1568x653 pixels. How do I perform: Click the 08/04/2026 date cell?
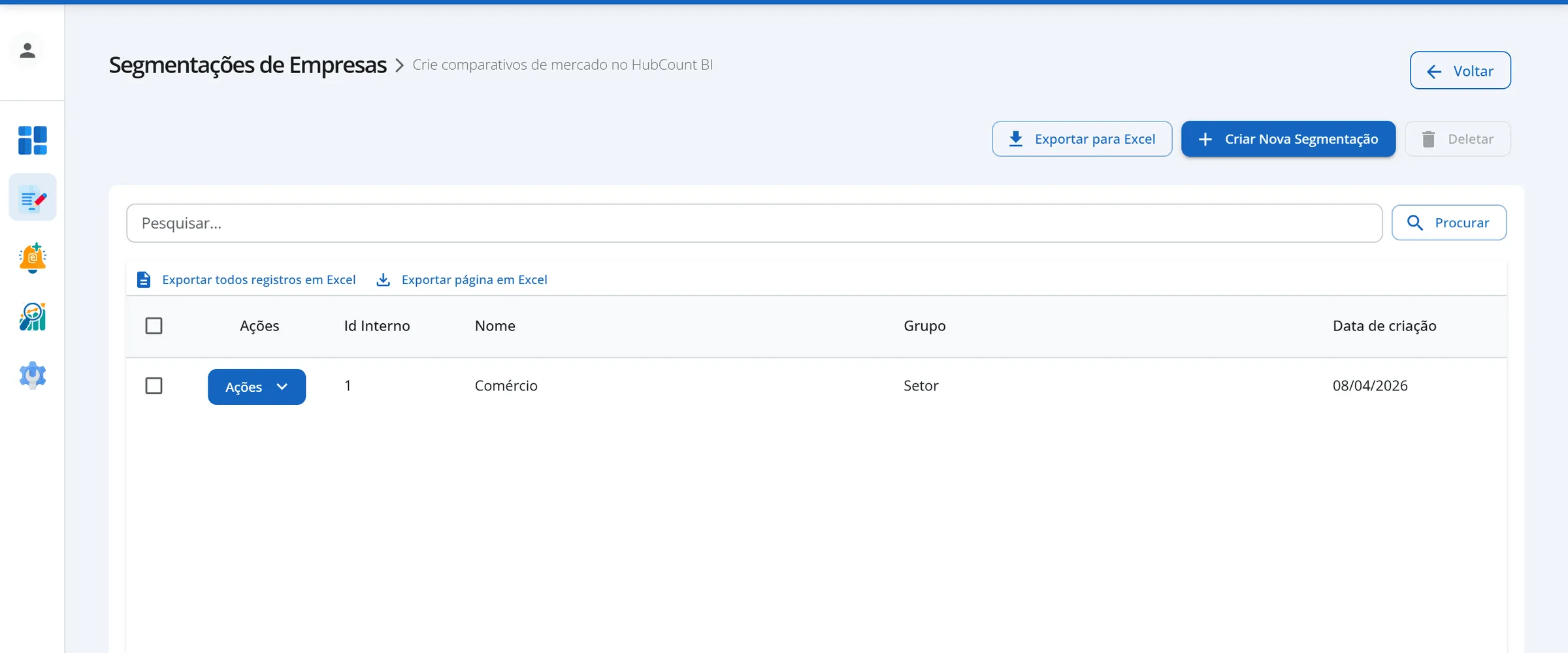point(1370,386)
